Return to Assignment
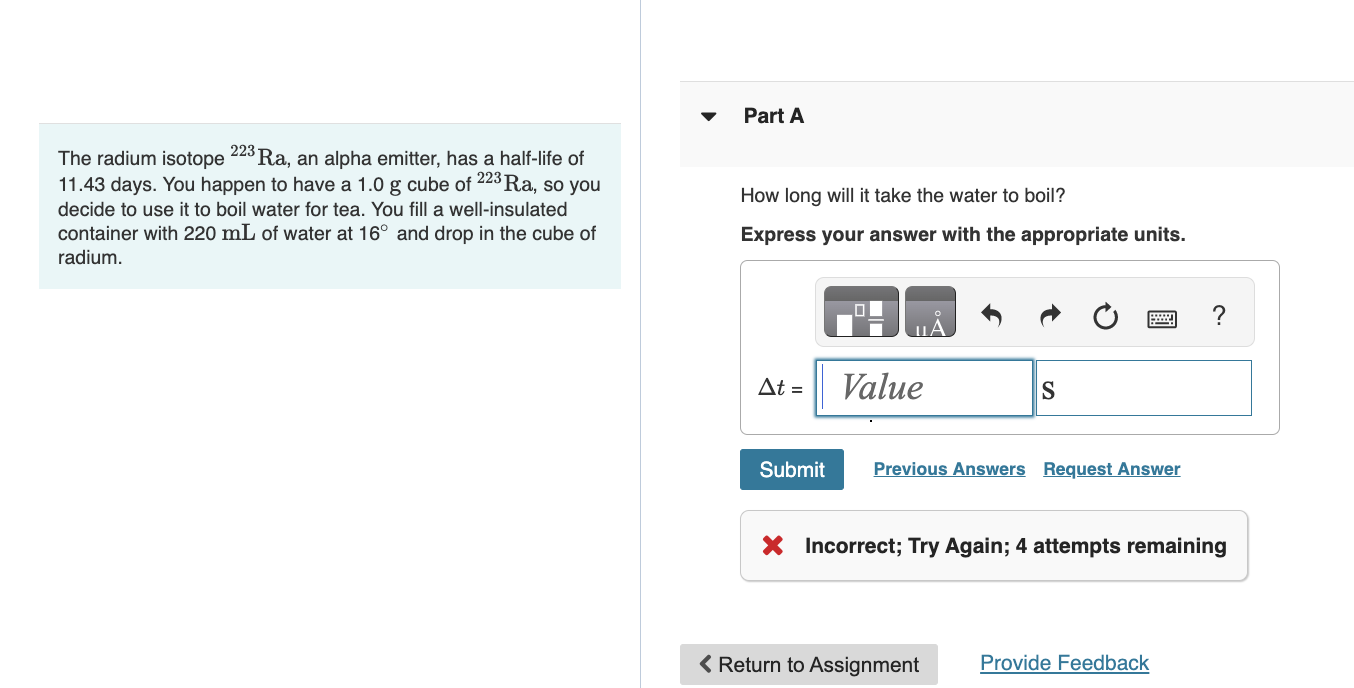The width and height of the screenshot is (1354, 688). [x=808, y=664]
